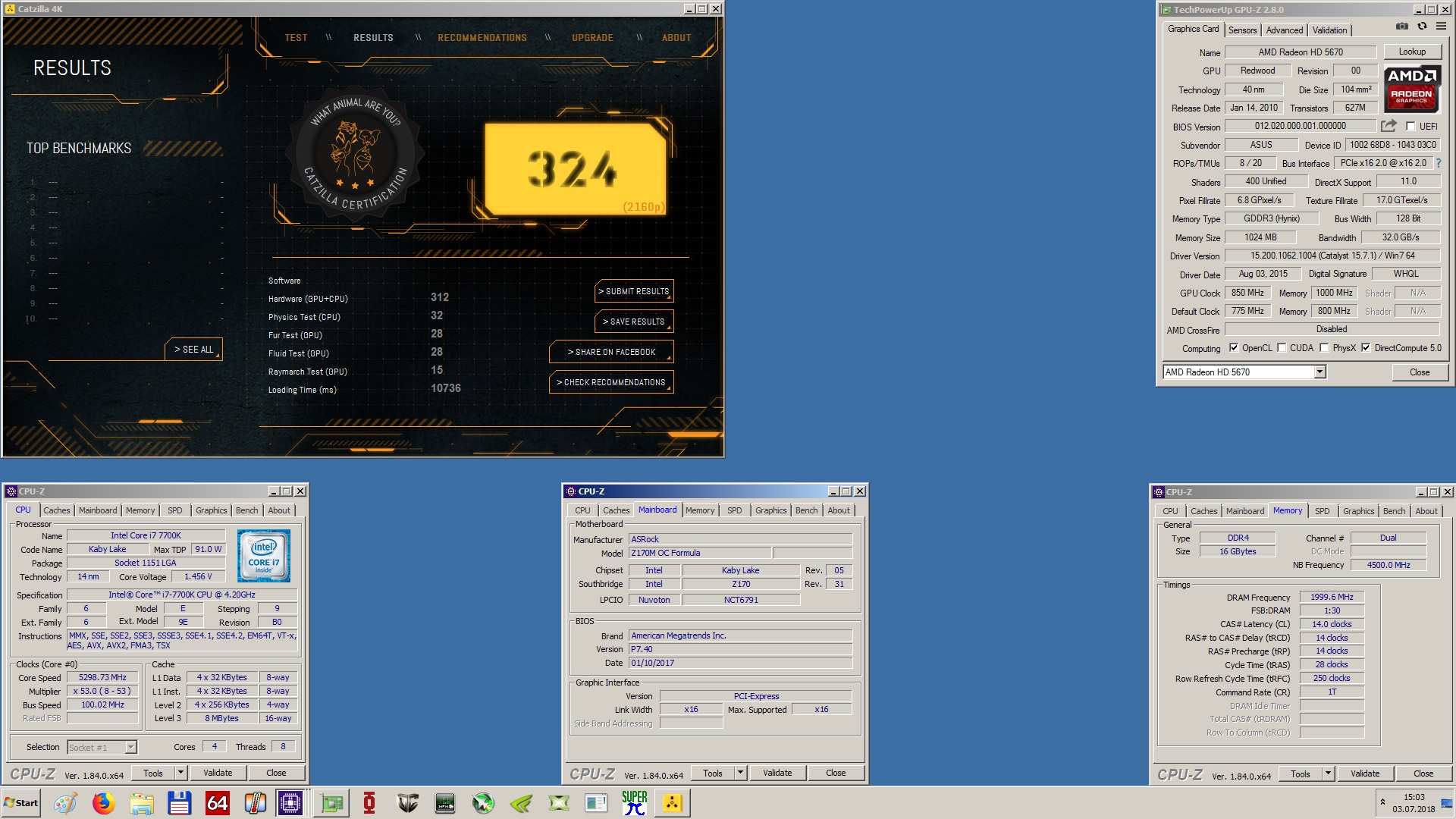Image resolution: width=1456 pixels, height=819 pixels.
Task: Click the blue floppy disk taskbar icon
Action: coord(180,803)
